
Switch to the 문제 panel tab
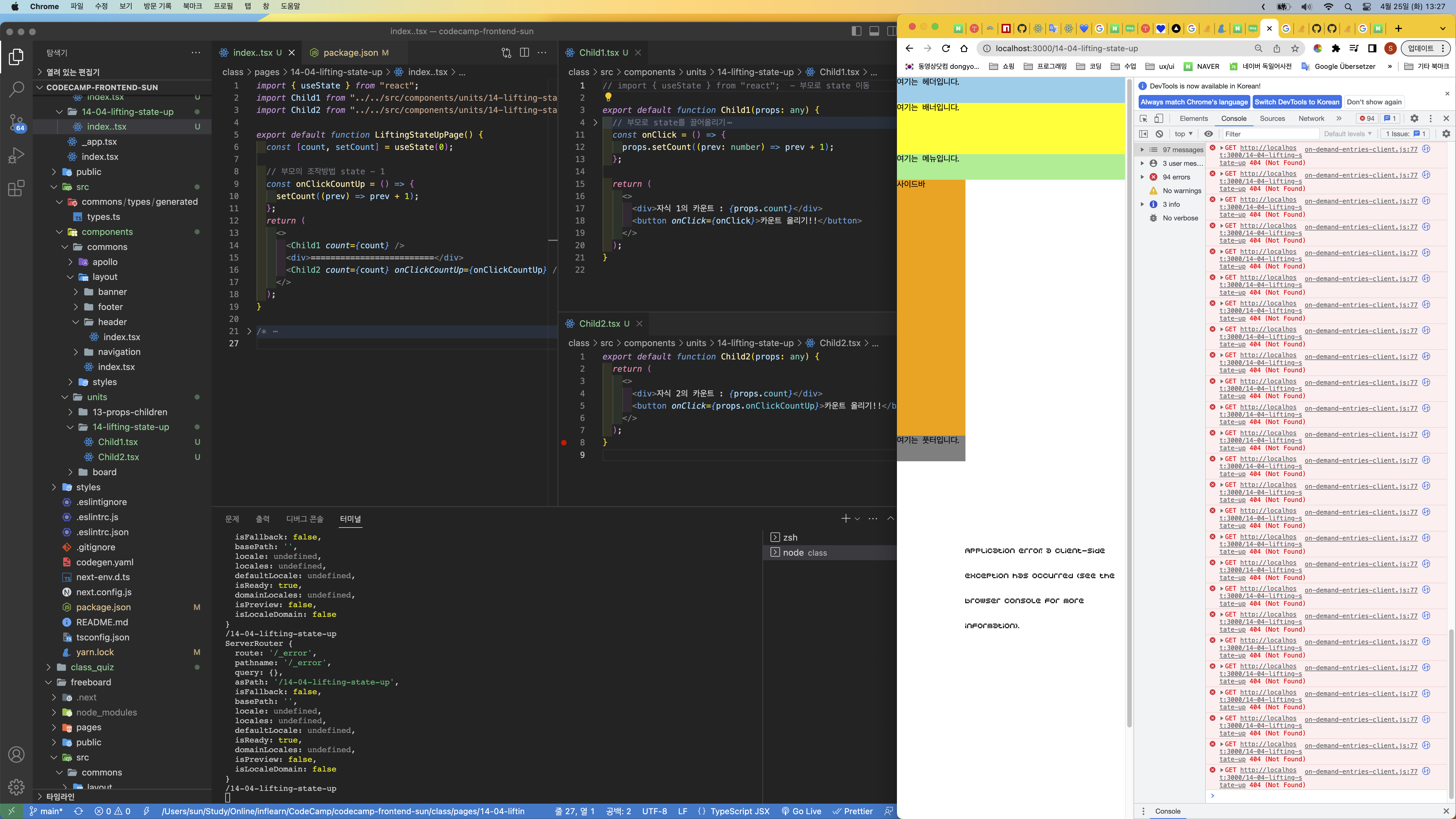pos(232,519)
